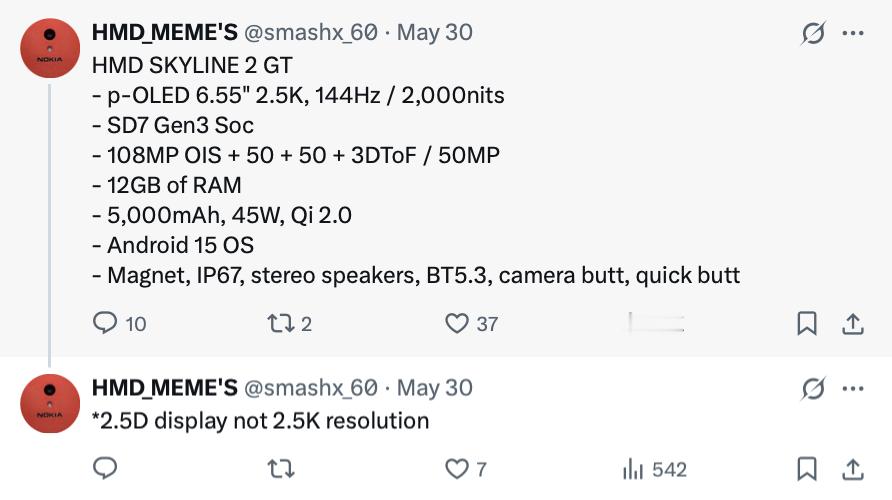Share the HMD SKYLINE 2 GT tweet
This screenshot has width=892, height=500.
click(x=852, y=324)
